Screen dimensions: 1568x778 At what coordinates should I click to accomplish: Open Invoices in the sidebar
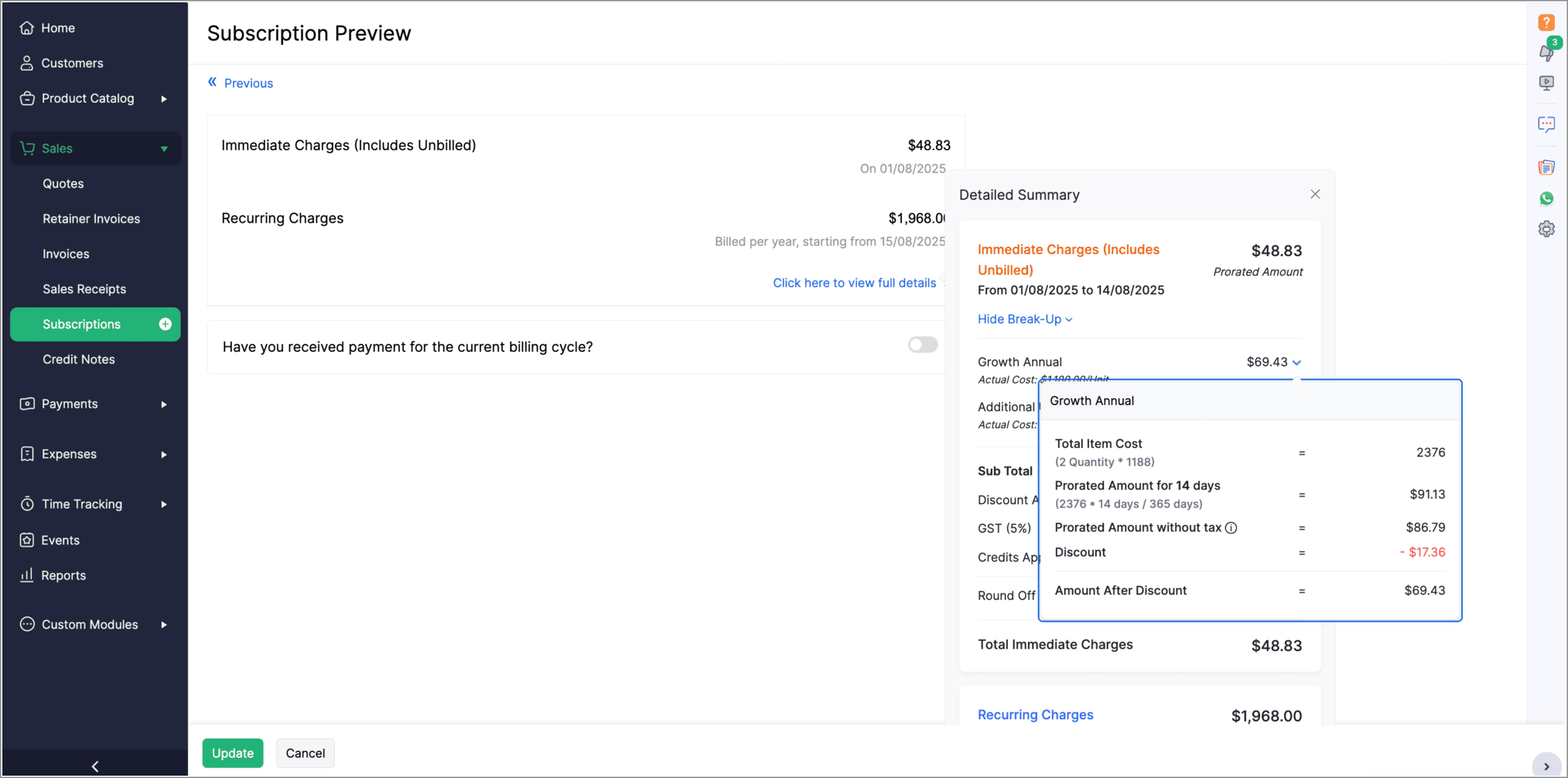[x=66, y=254]
